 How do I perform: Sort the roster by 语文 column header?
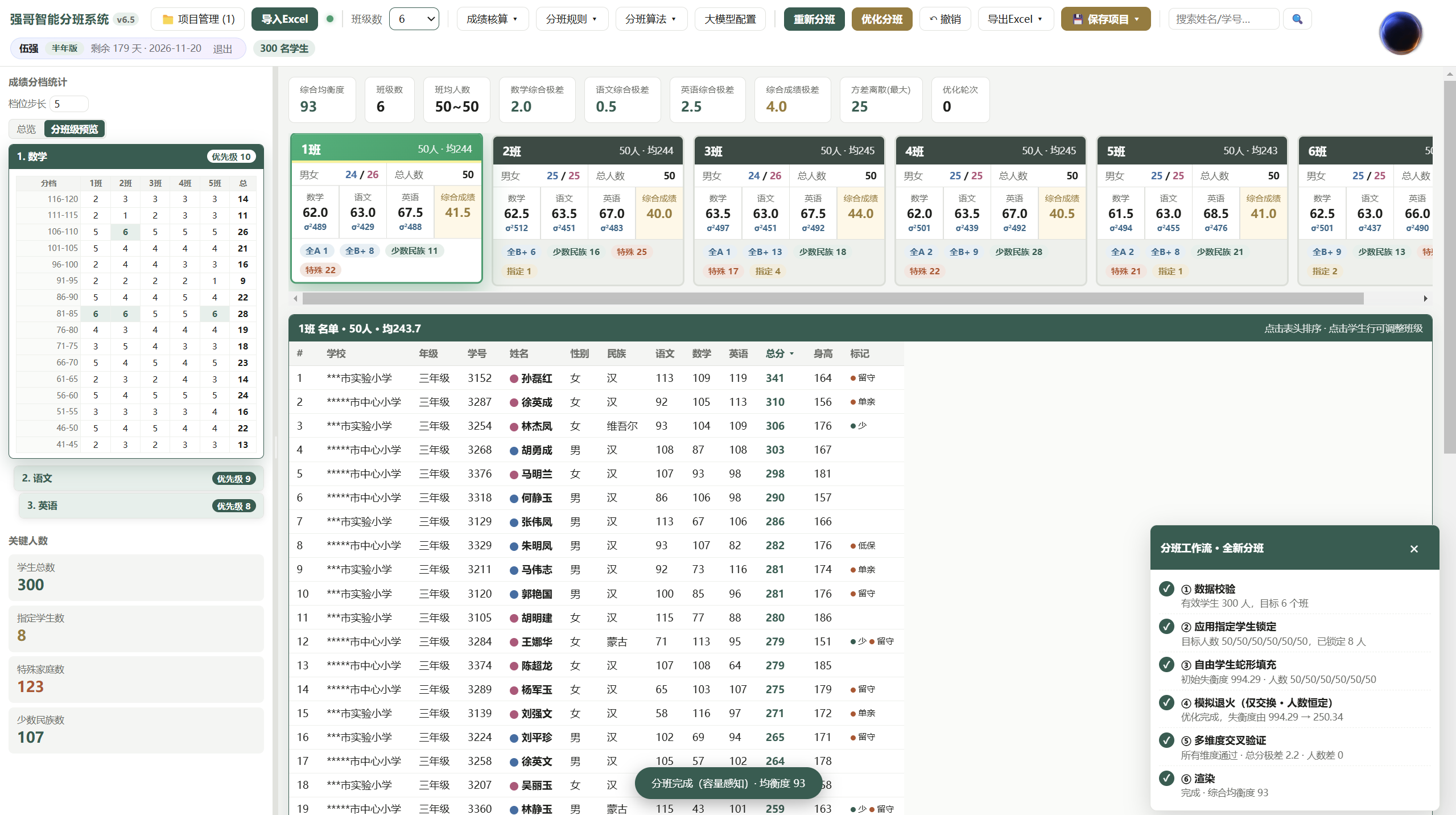point(665,353)
